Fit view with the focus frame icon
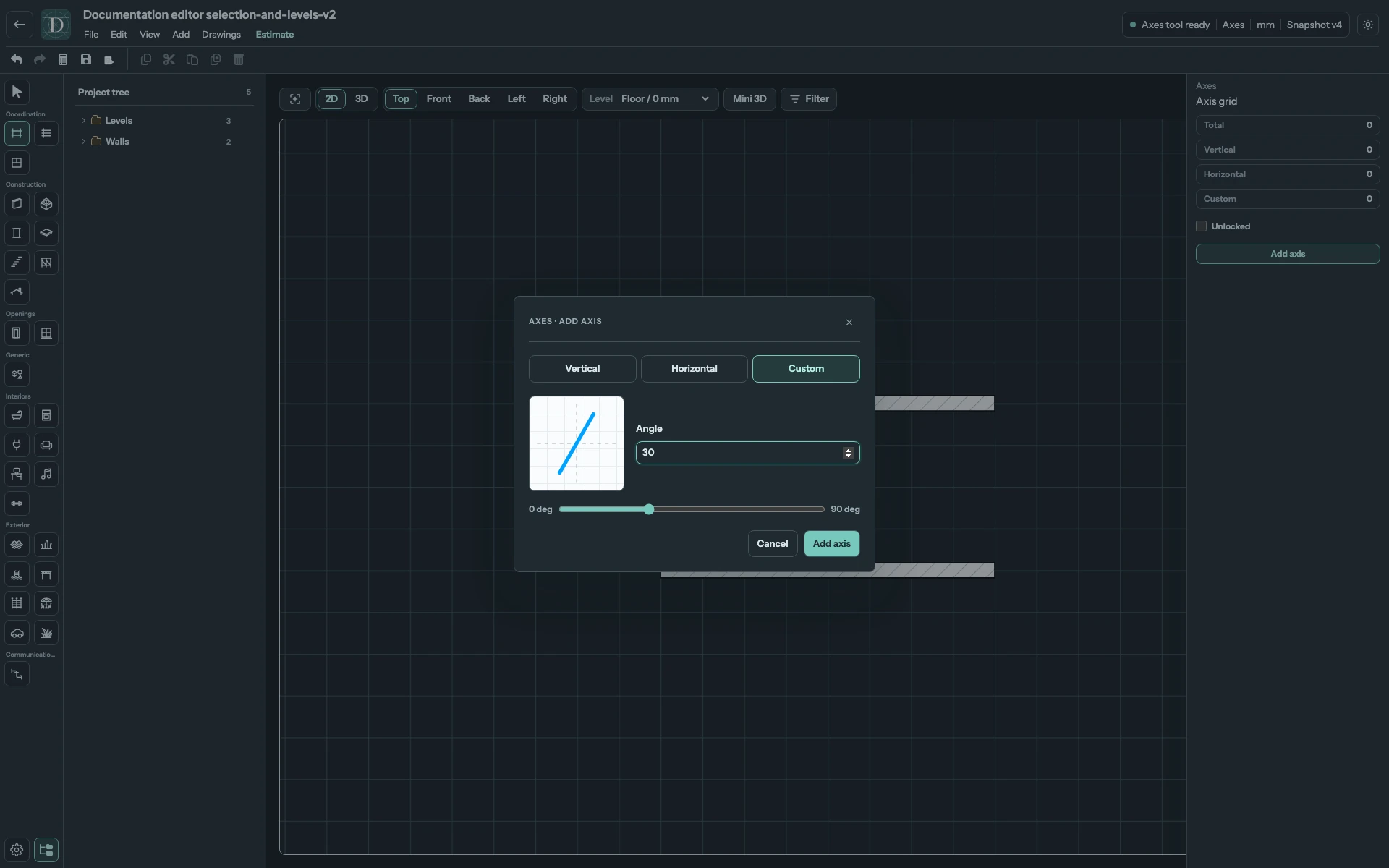This screenshot has height=868, width=1389. [x=295, y=99]
